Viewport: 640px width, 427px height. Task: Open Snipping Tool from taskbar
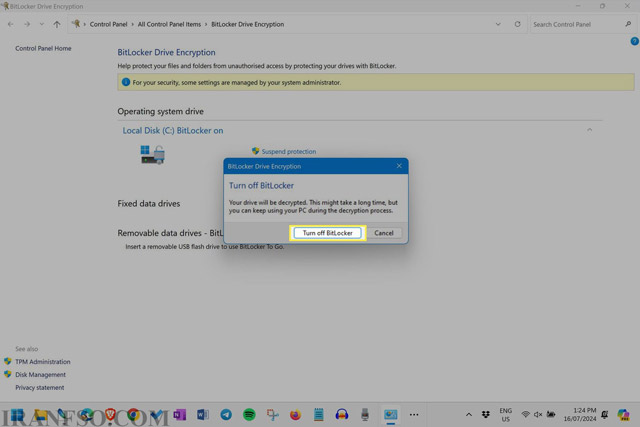(x=272, y=415)
